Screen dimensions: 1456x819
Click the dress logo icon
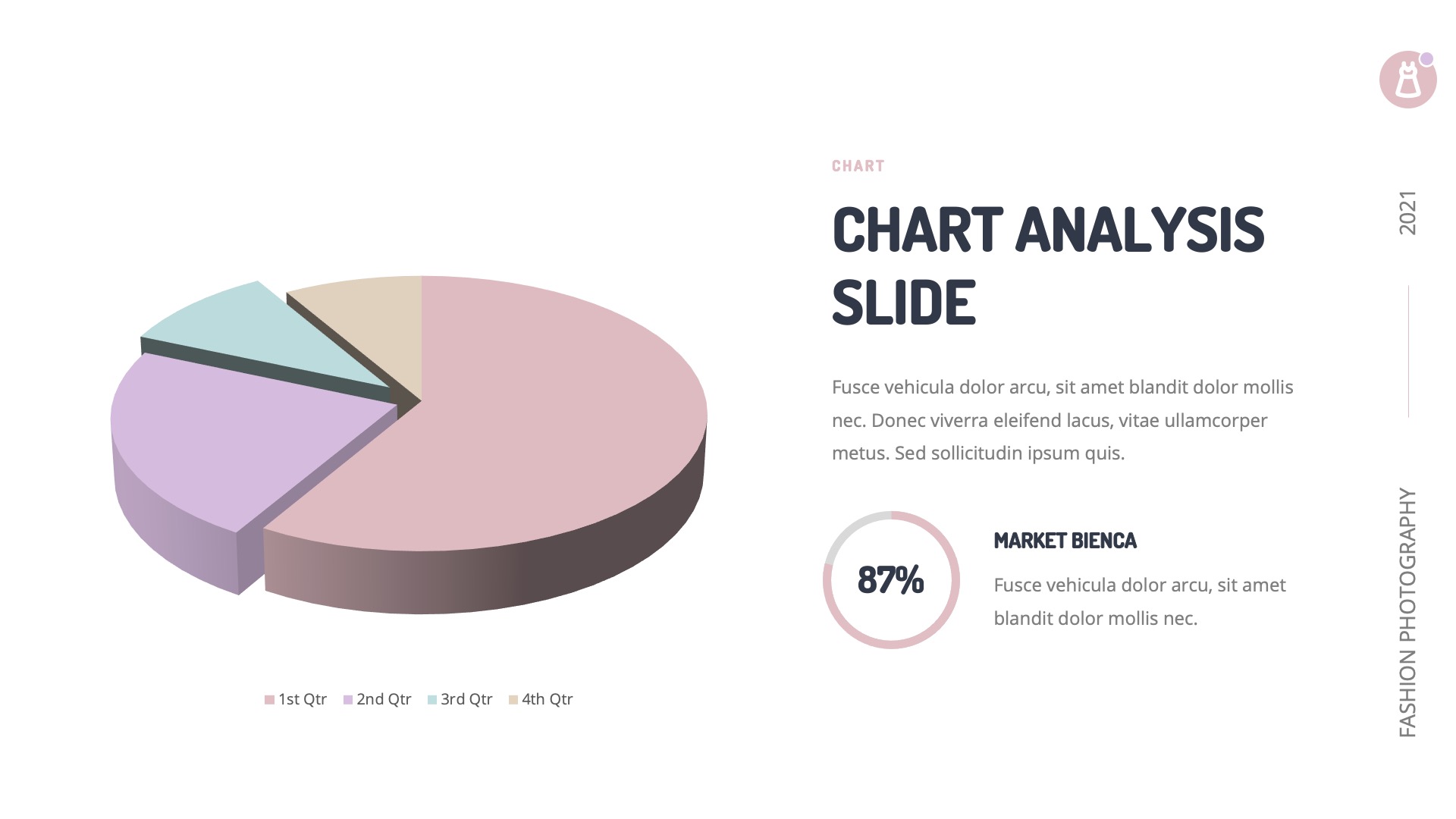coord(1407,80)
